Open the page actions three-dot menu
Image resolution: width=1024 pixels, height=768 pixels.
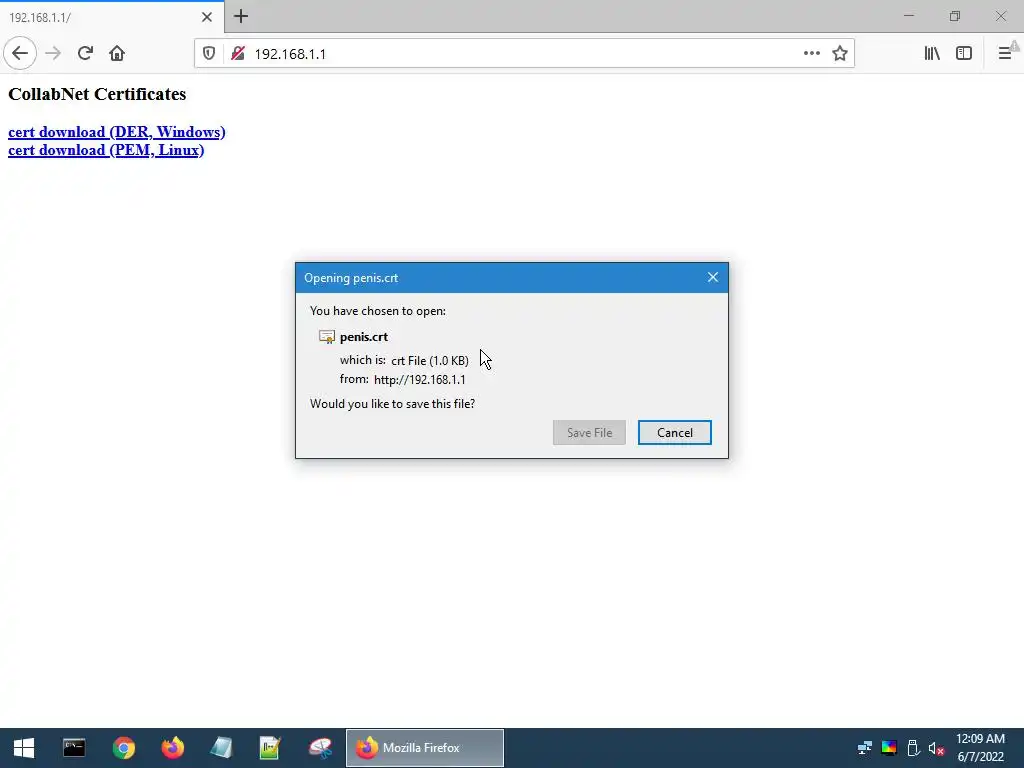(812, 54)
